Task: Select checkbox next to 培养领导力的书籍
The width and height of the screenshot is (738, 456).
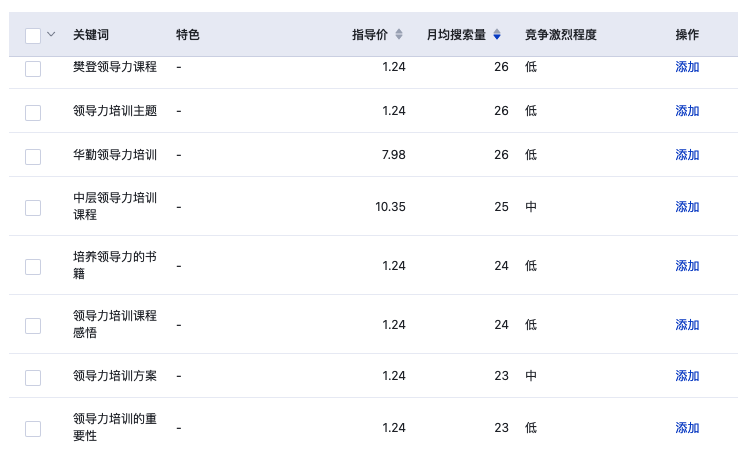Action: 33,267
